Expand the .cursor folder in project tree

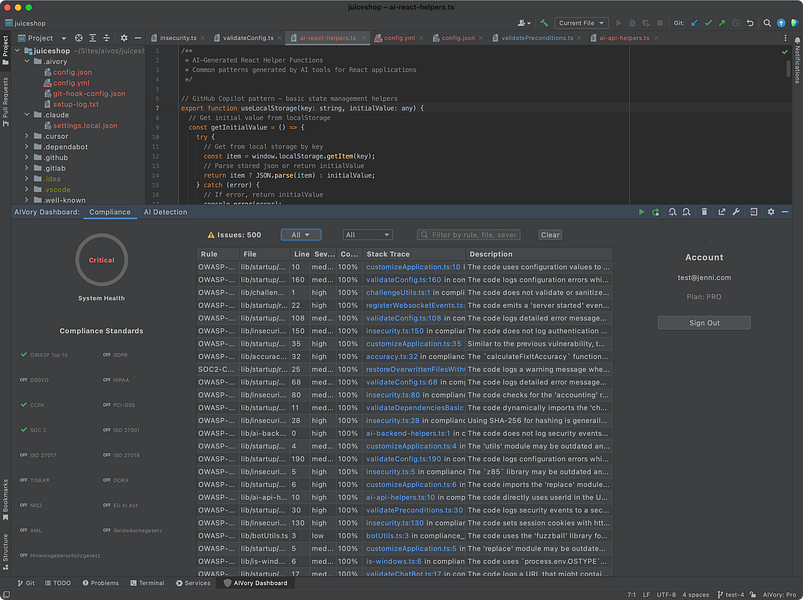point(28,136)
